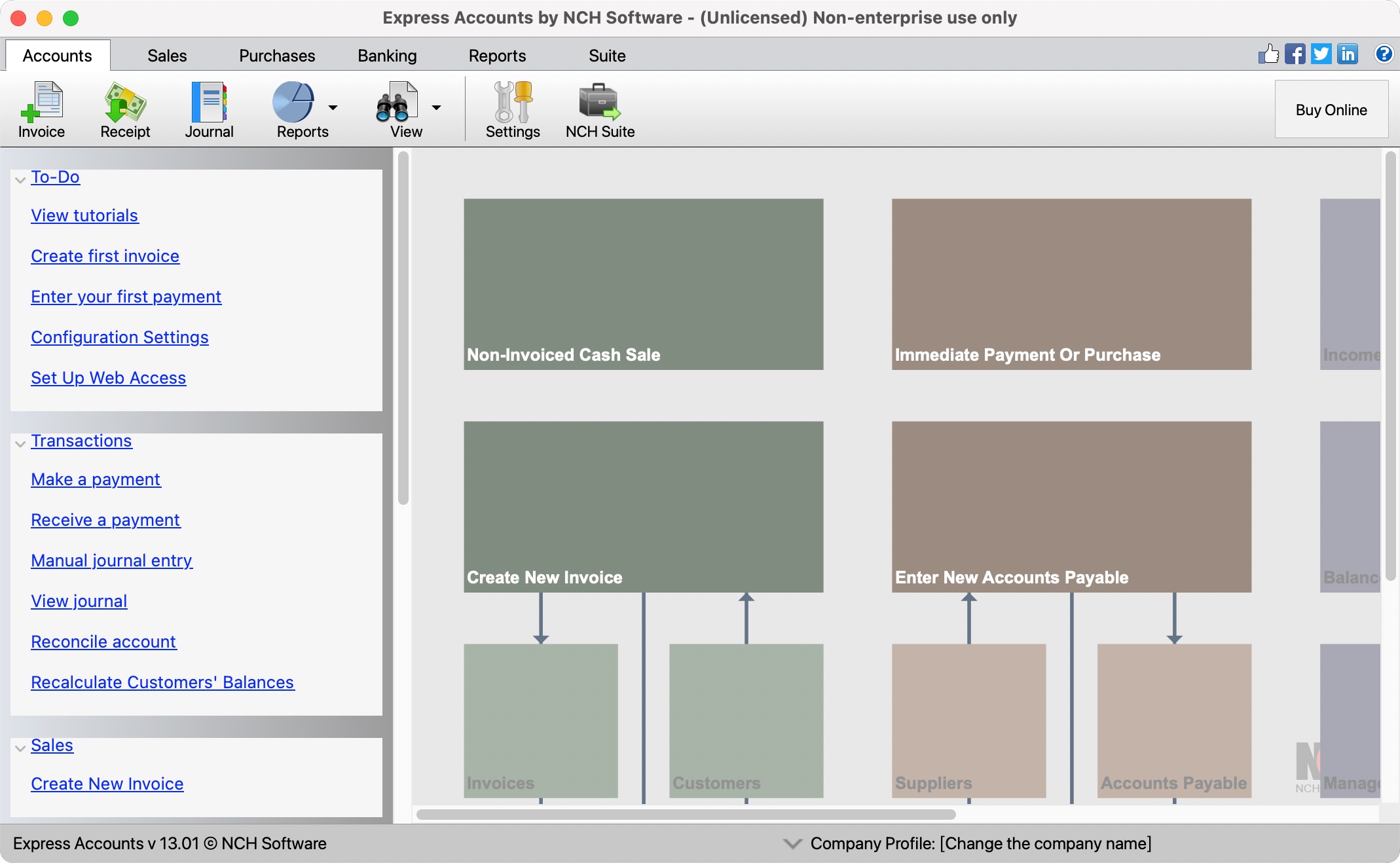Click Immediate Payment Or Purchase tile
The width and height of the screenshot is (1400, 863).
click(1071, 284)
